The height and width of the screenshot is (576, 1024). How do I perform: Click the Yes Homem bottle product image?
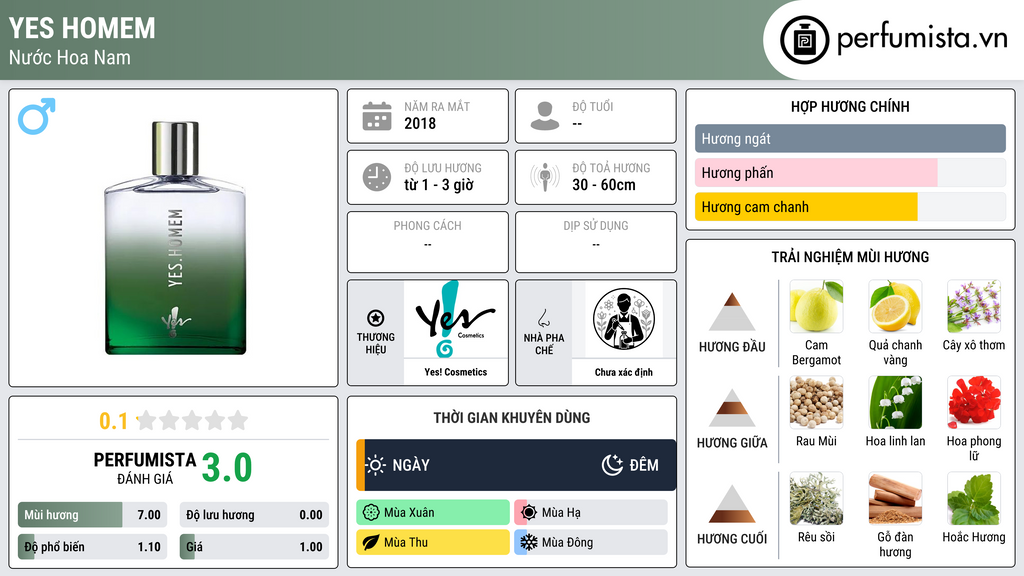click(x=175, y=238)
